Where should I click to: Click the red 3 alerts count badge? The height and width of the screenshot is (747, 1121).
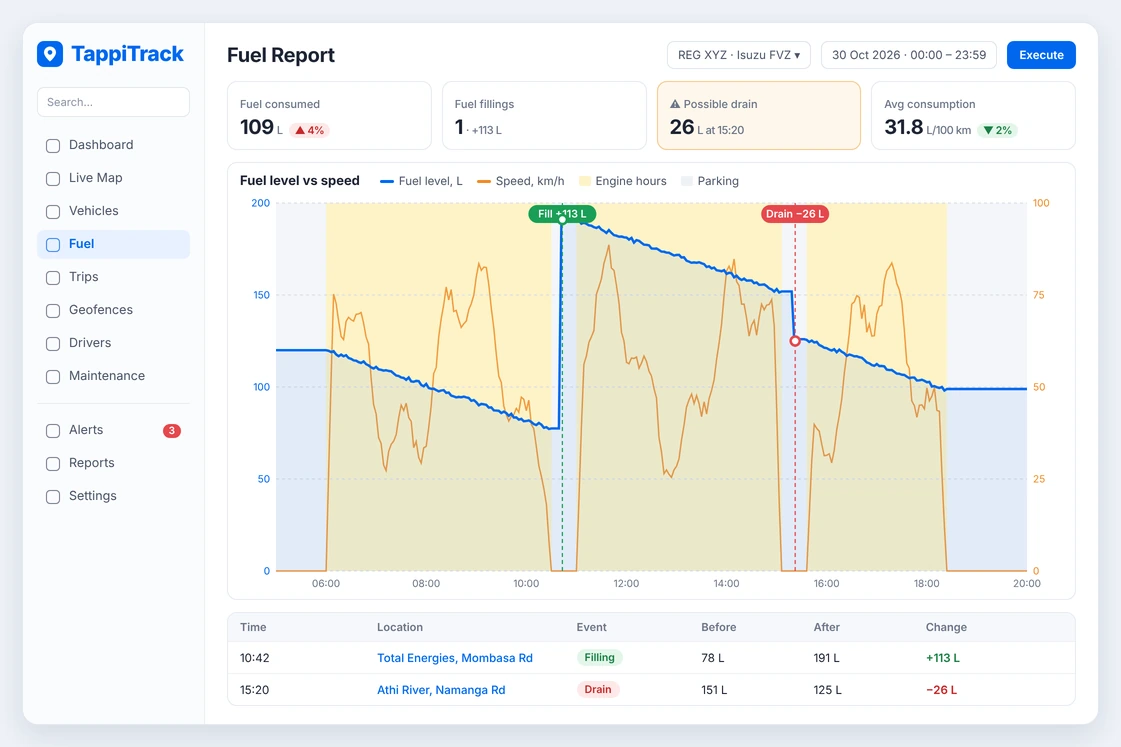point(172,430)
